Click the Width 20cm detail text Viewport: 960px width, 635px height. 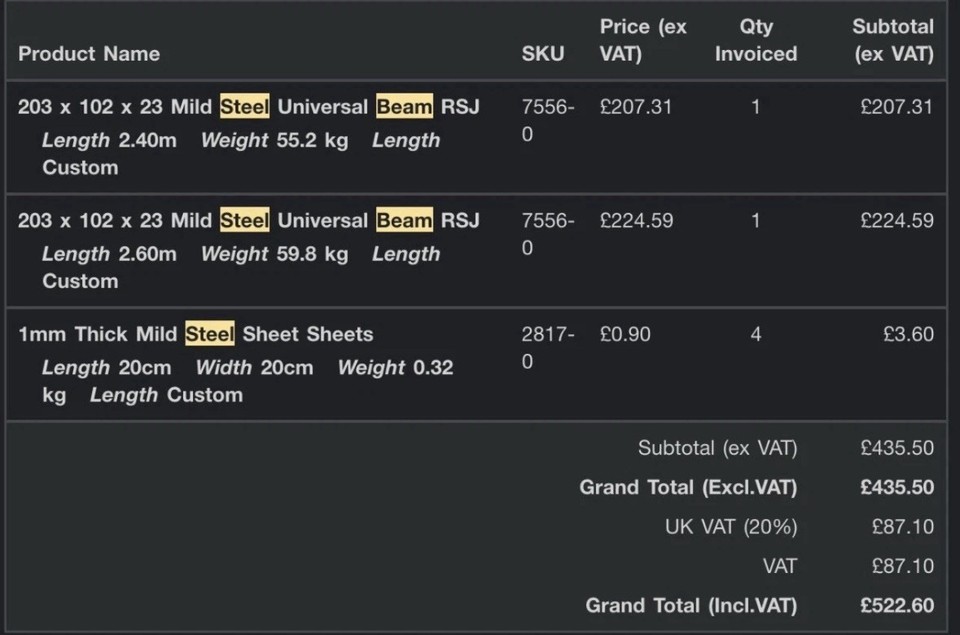pos(254,368)
